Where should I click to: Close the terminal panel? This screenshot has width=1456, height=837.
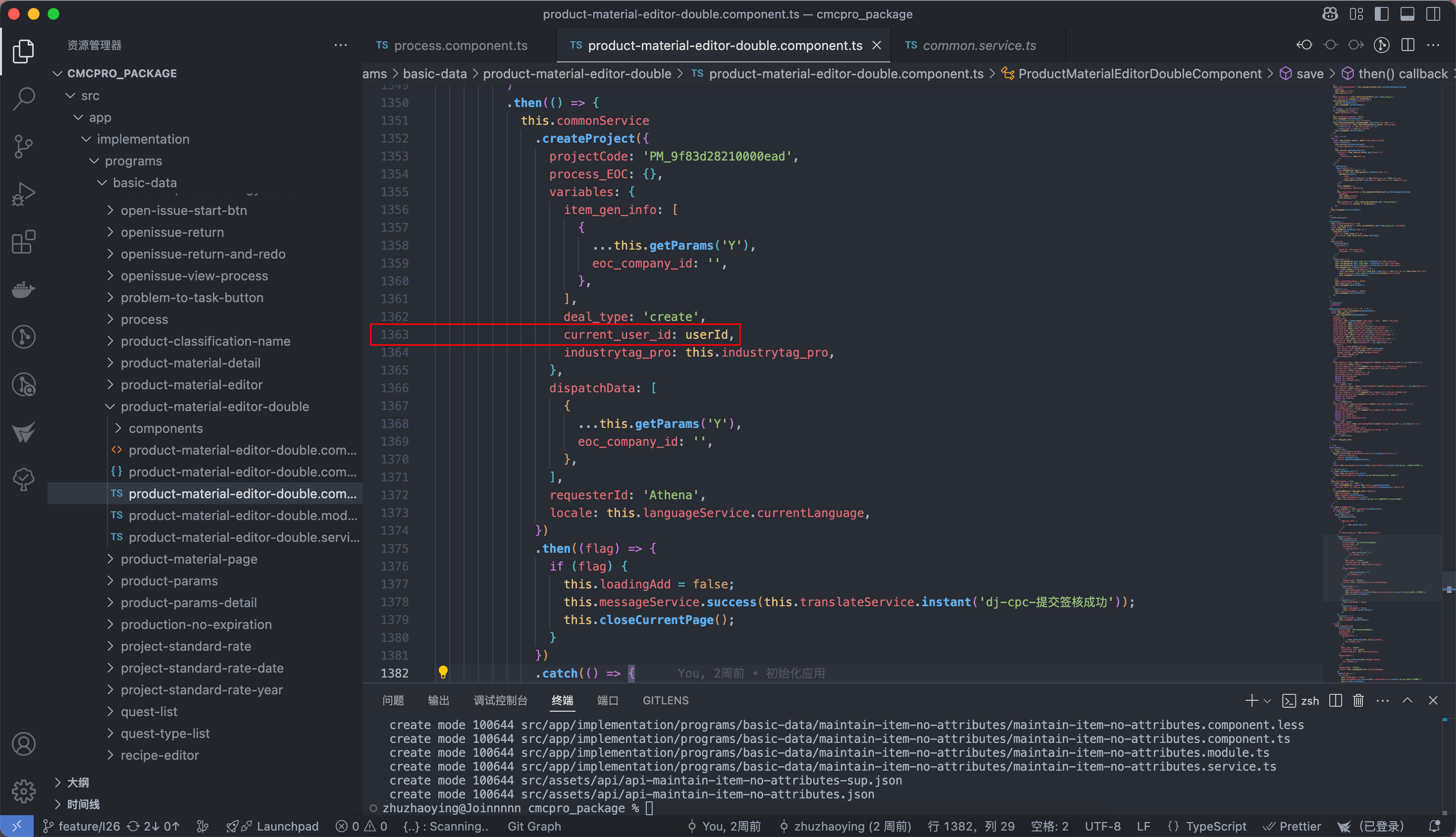[1433, 700]
